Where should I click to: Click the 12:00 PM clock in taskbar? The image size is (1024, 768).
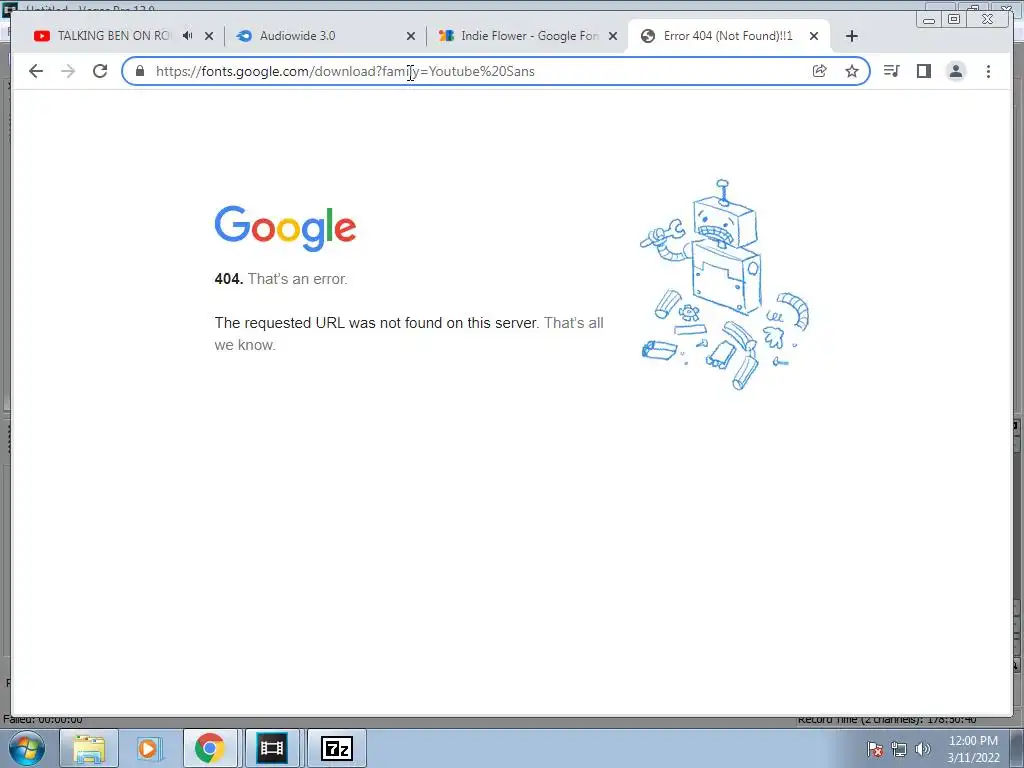(x=973, y=741)
